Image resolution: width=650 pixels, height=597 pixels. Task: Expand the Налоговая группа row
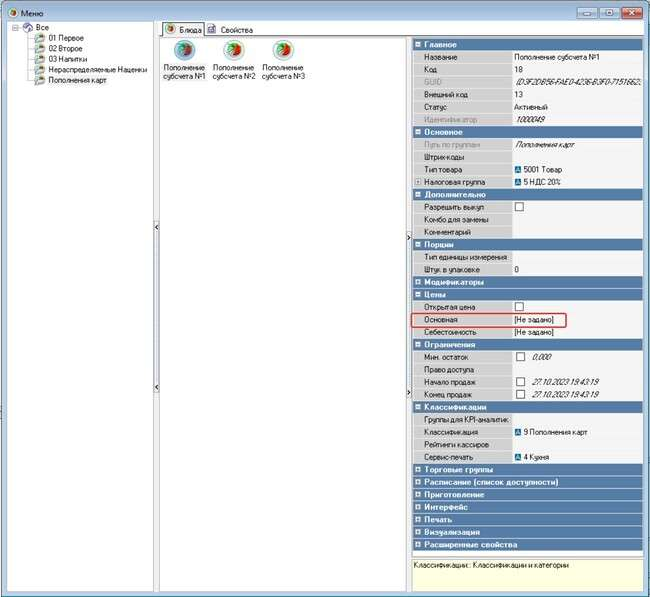pyautogui.click(x=417, y=182)
